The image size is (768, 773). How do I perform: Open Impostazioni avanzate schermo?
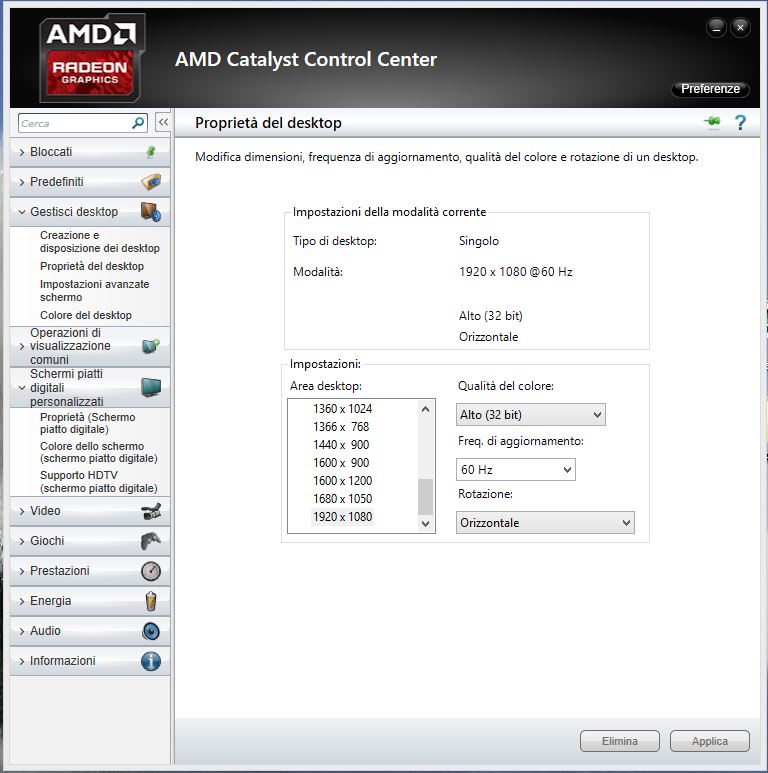94,290
